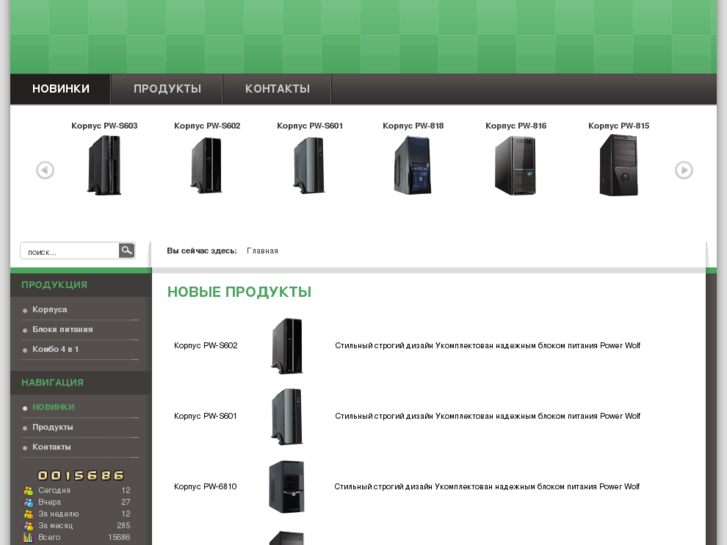Open Корпус PW-815 carousel thumbnail
This screenshot has width=727, height=545.
tap(619, 165)
